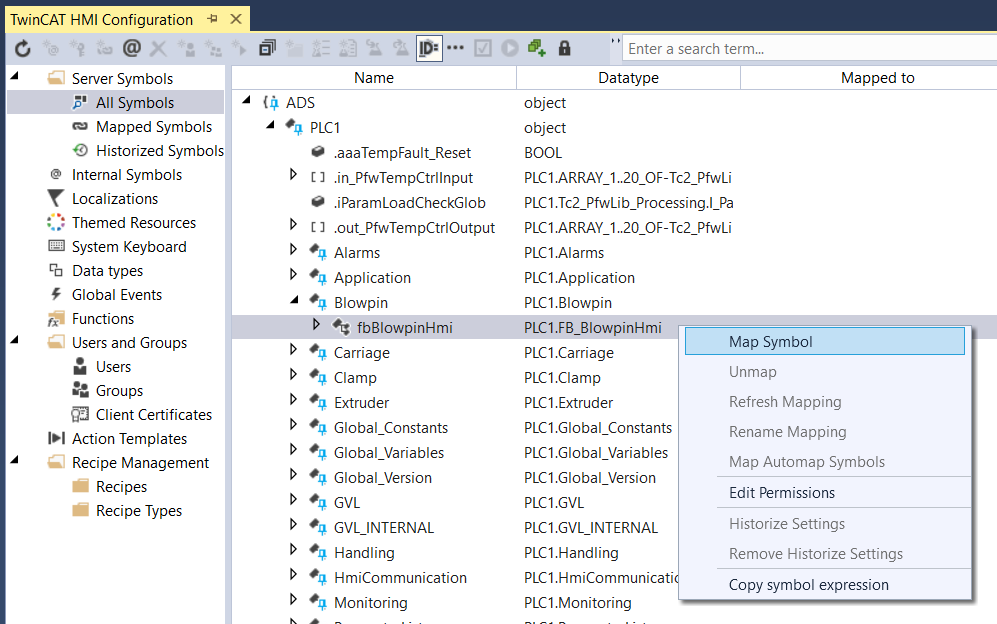Screen dimensions: 997x624
Task: Click the Name column header
Action: tap(374, 78)
